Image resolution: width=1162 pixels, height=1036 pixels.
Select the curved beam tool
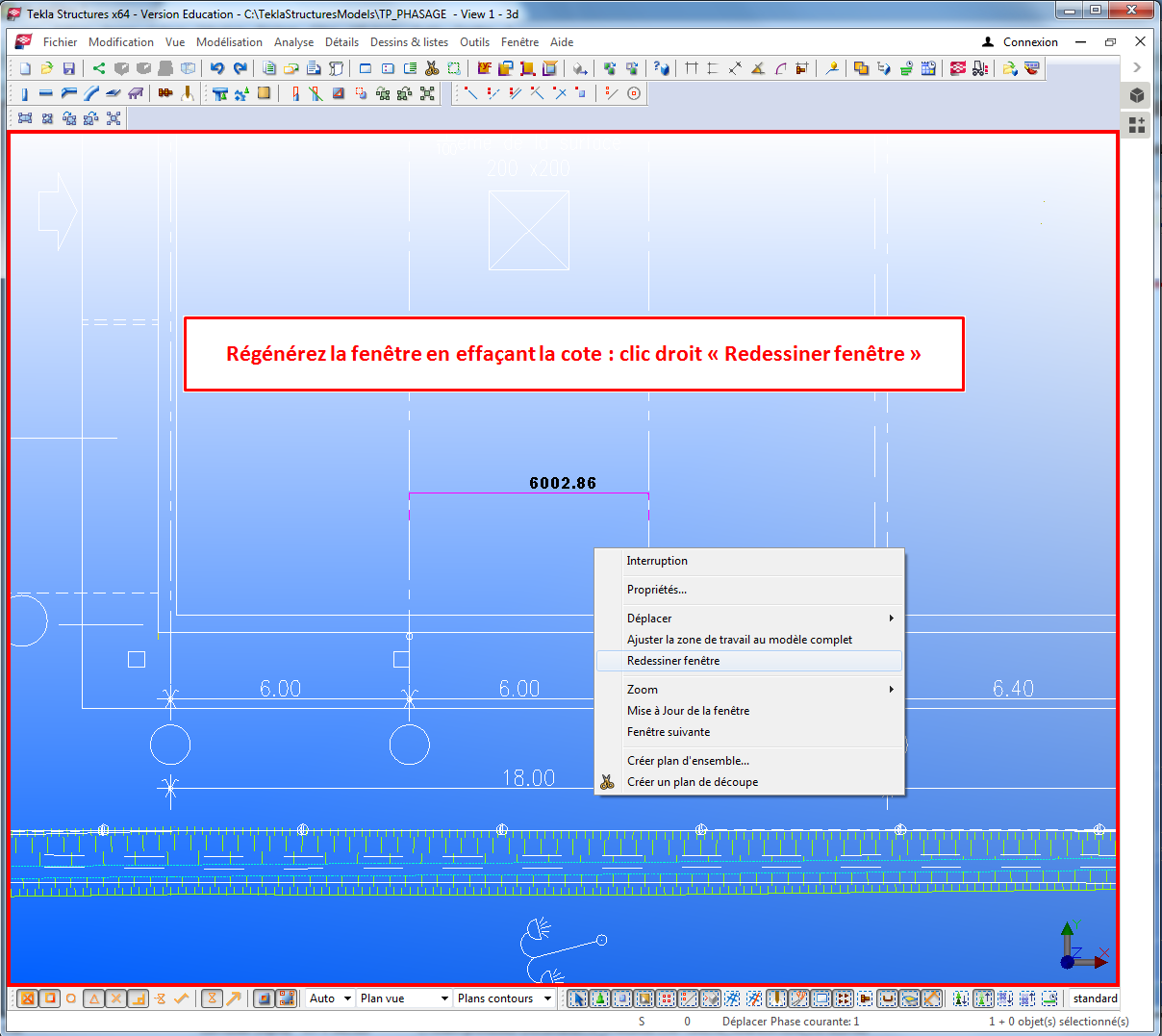90,93
